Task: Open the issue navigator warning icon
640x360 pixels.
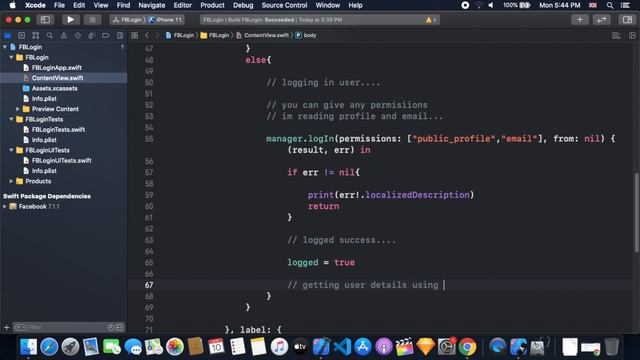Action: click(64, 36)
